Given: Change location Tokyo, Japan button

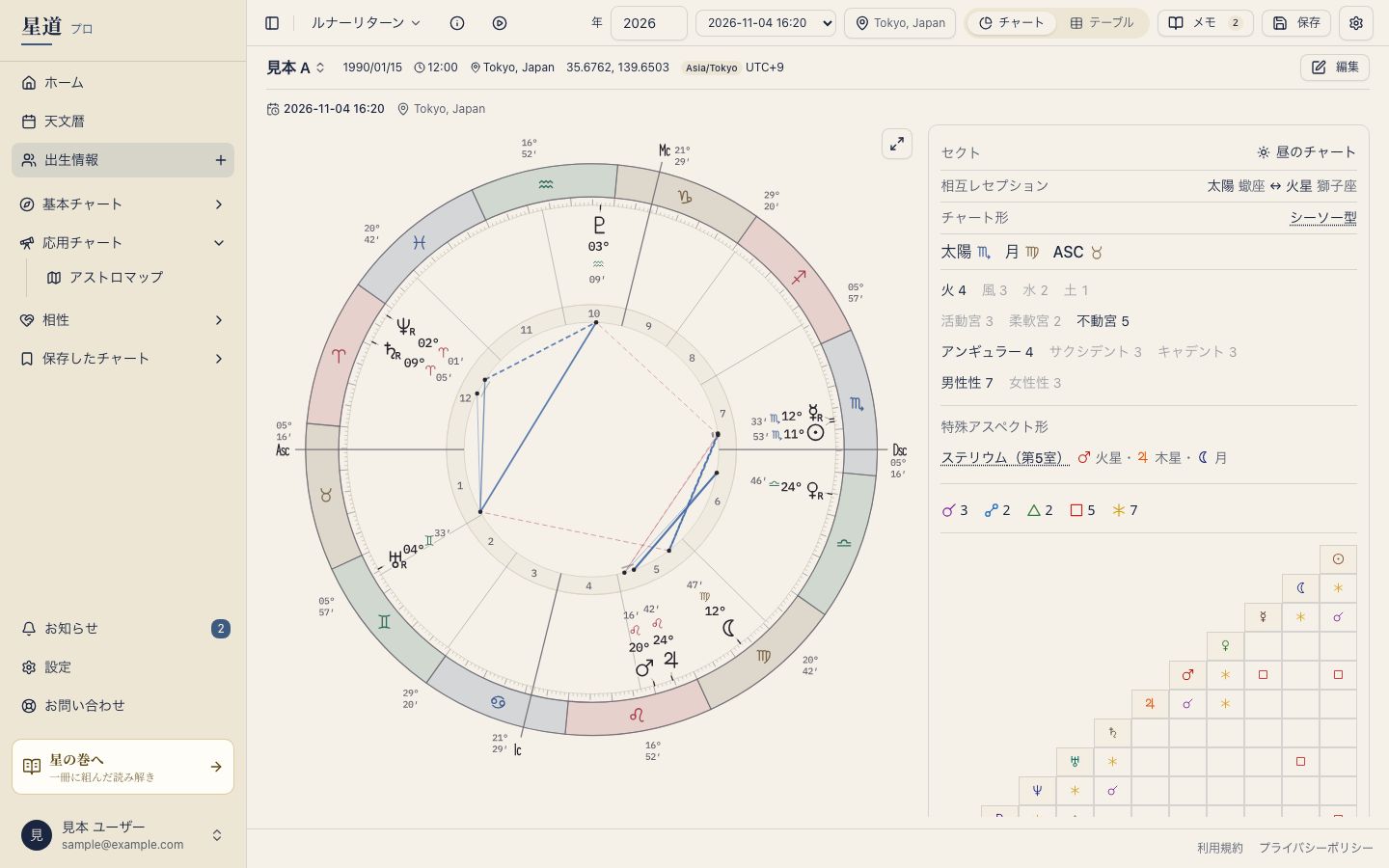Looking at the screenshot, I should 900,23.
